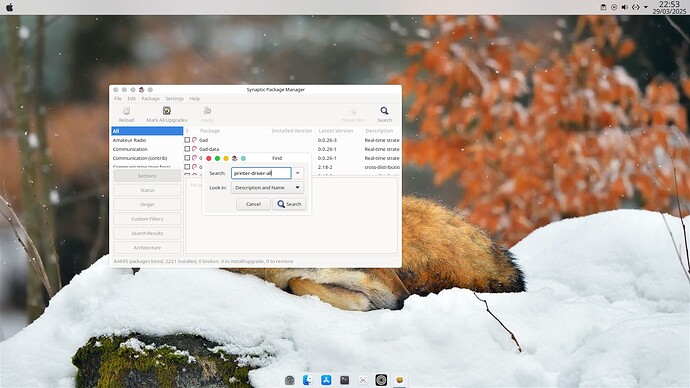Click the 'Description' column header
The image size is (690, 388).
(x=379, y=131)
